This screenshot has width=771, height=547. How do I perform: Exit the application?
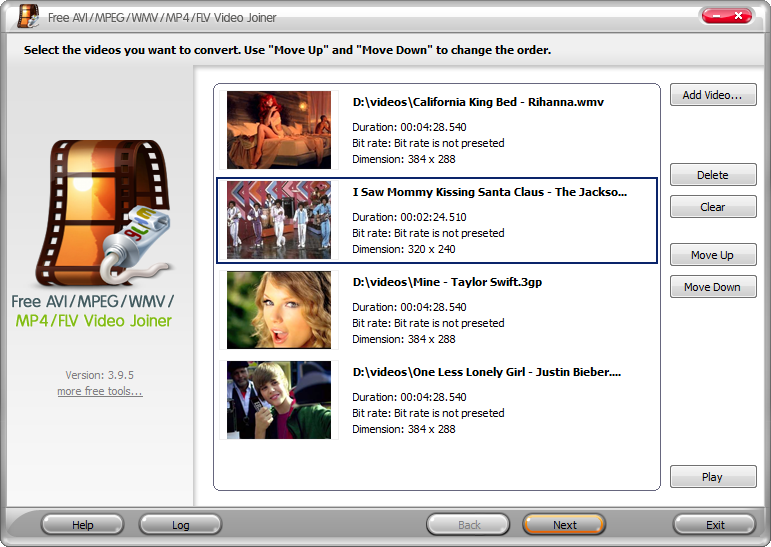pos(714,525)
